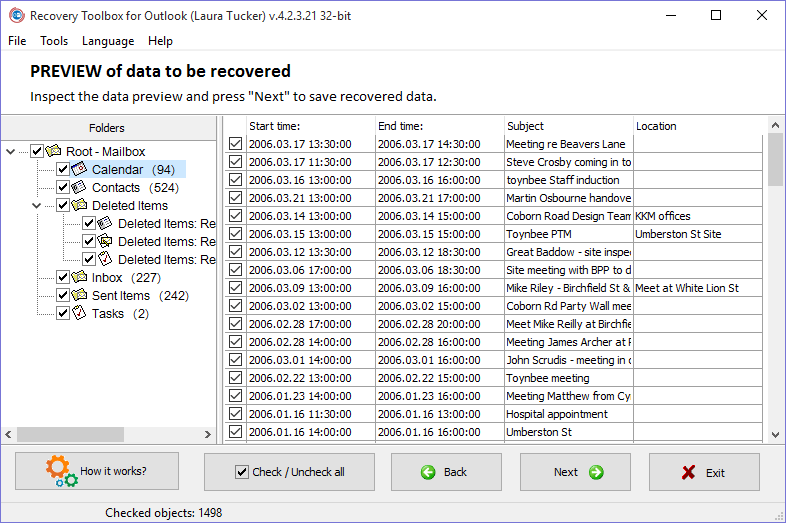Select the Contacts (524) folder label
Screen dimensions: 786x523
[x=135, y=188]
